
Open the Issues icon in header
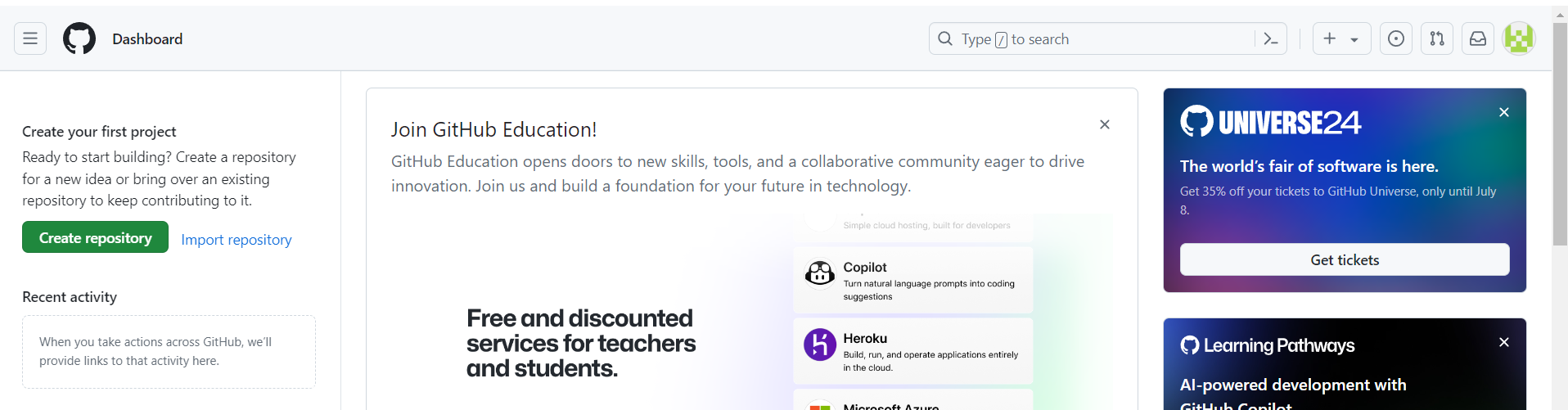click(1396, 38)
